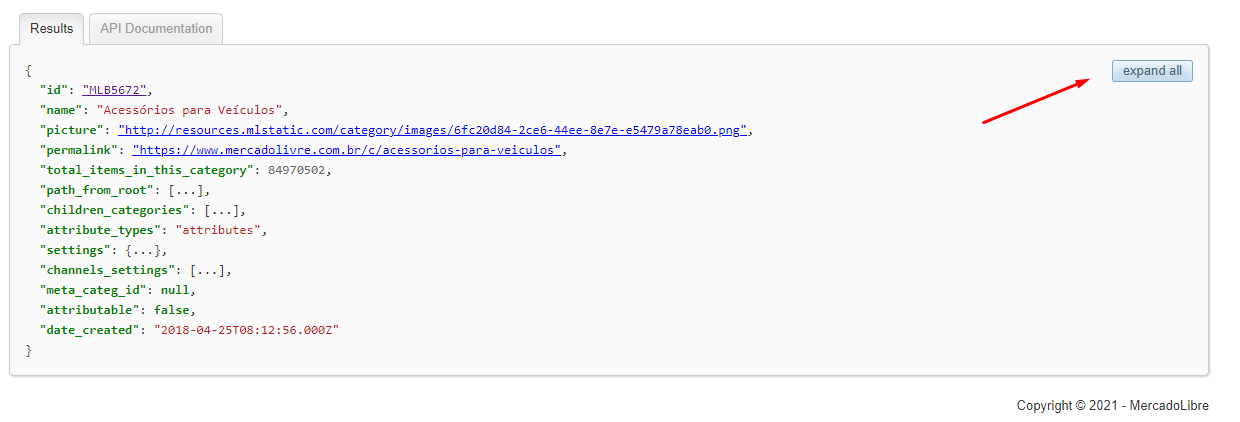Open the API Documentation tab
The height and width of the screenshot is (422, 1240).
156,29
